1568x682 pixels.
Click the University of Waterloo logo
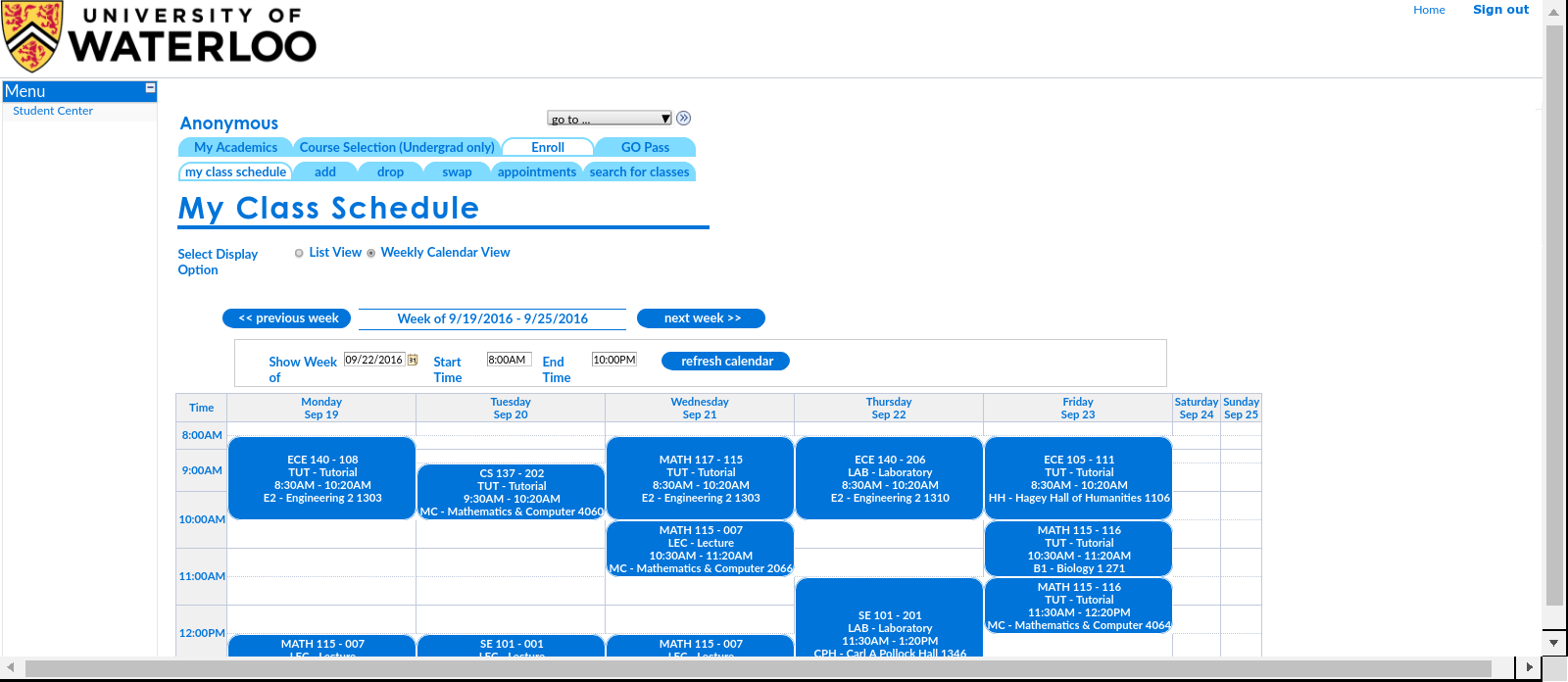coord(159,36)
